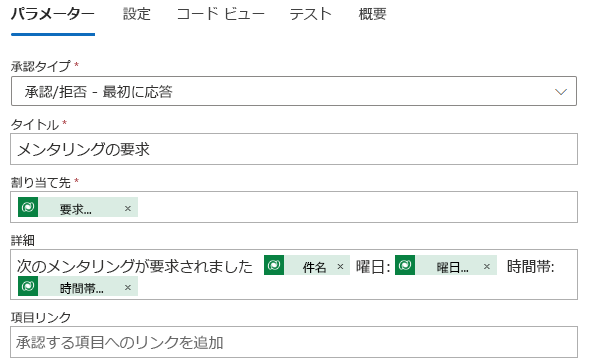The image size is (590, 360).
Task: Focus the 項目リンク input field
Action: (294, 342)
